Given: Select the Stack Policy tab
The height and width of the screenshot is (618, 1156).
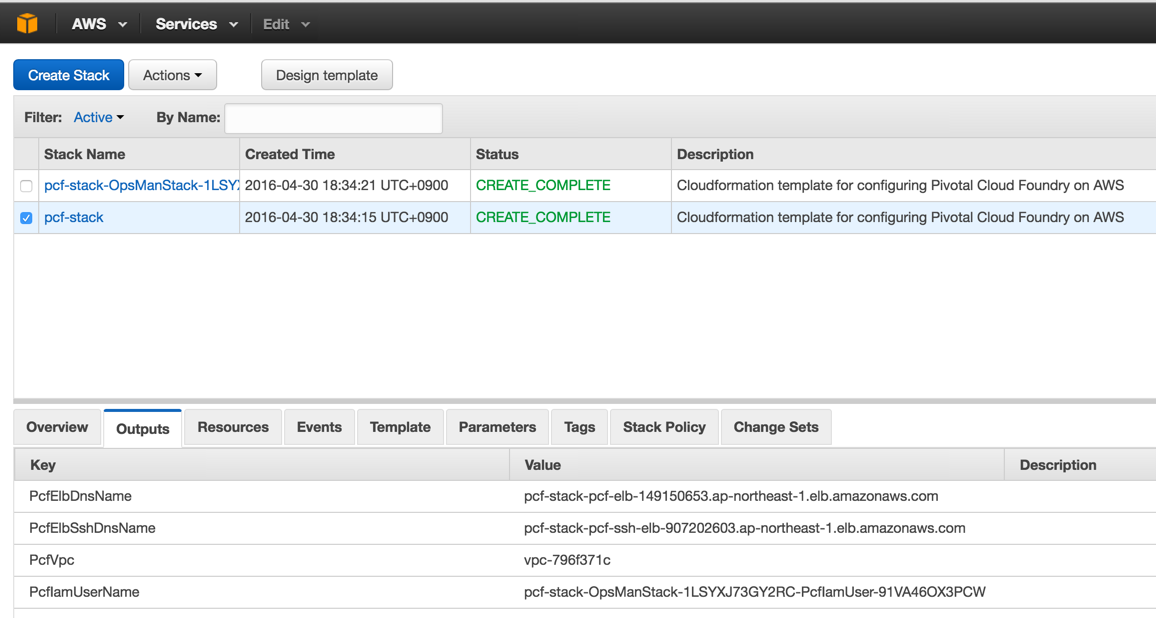Looking at the screenshot, I should [664, 427].
